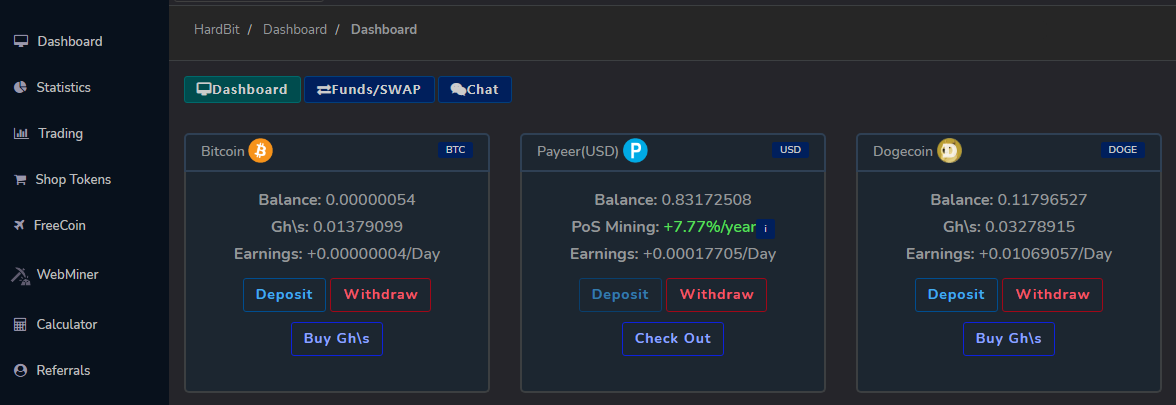
Task: Buy Gh\s for Bitcoin
Action: [x=337, y=339]
